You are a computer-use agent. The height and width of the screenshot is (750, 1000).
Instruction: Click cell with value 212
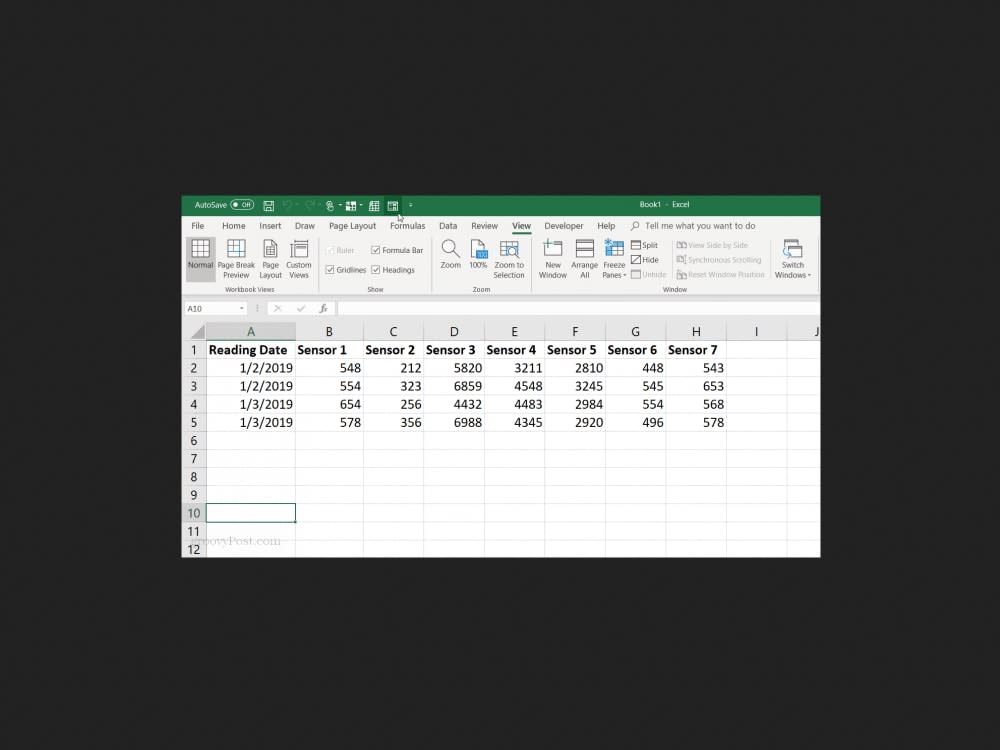click(x=393, y=368)
